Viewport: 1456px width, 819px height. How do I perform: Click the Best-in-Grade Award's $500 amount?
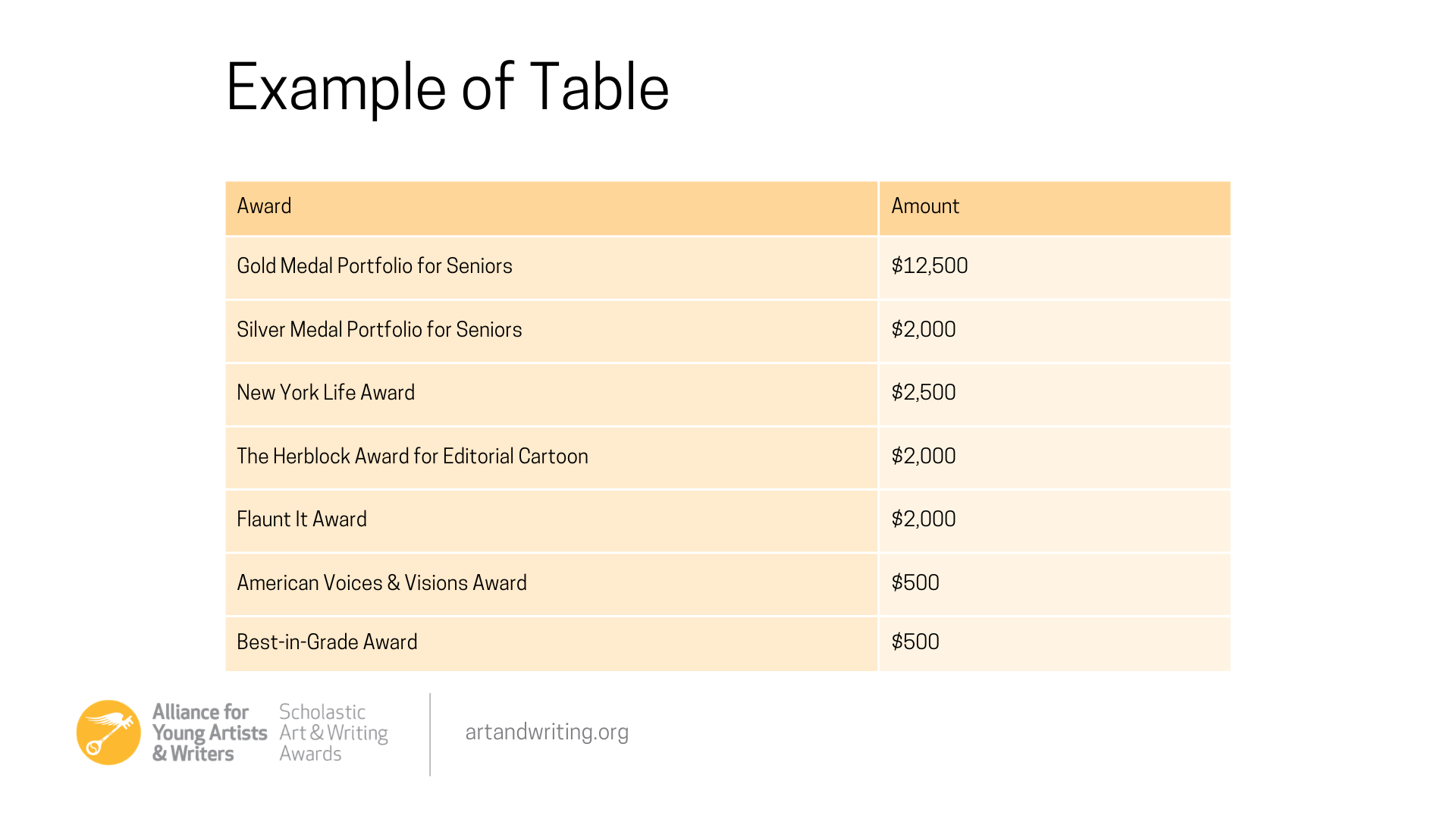pyautogui.click(x=915, y=642)
